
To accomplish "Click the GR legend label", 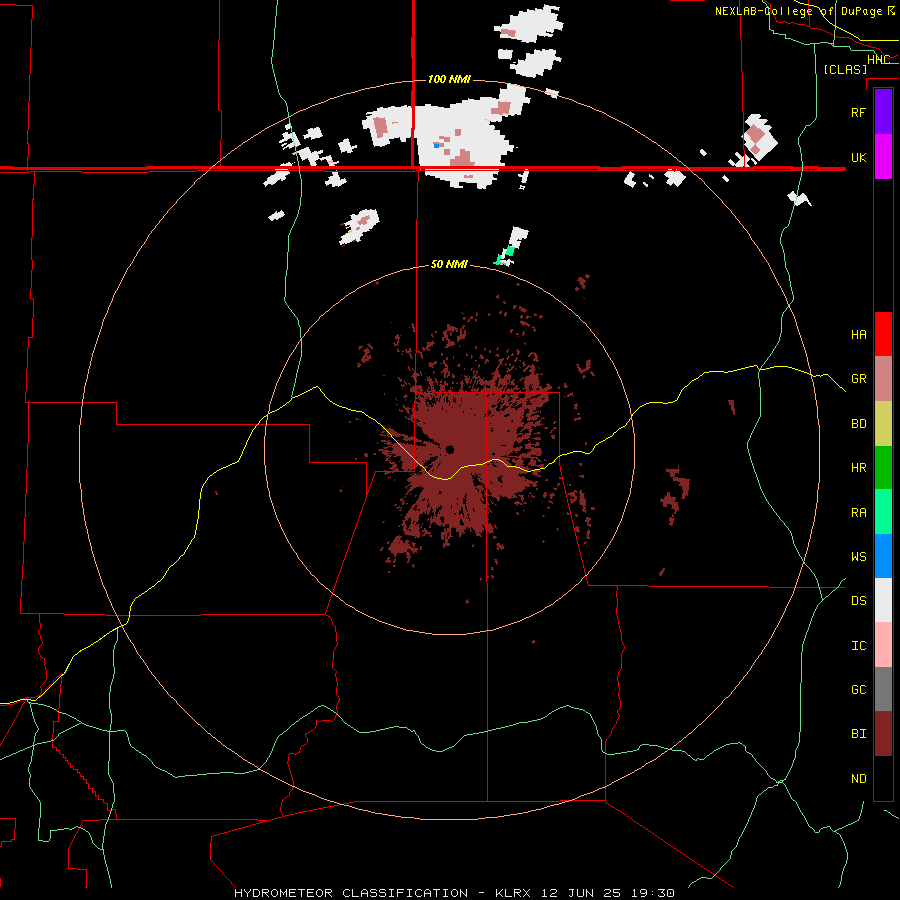I will [x=858, y=379].
